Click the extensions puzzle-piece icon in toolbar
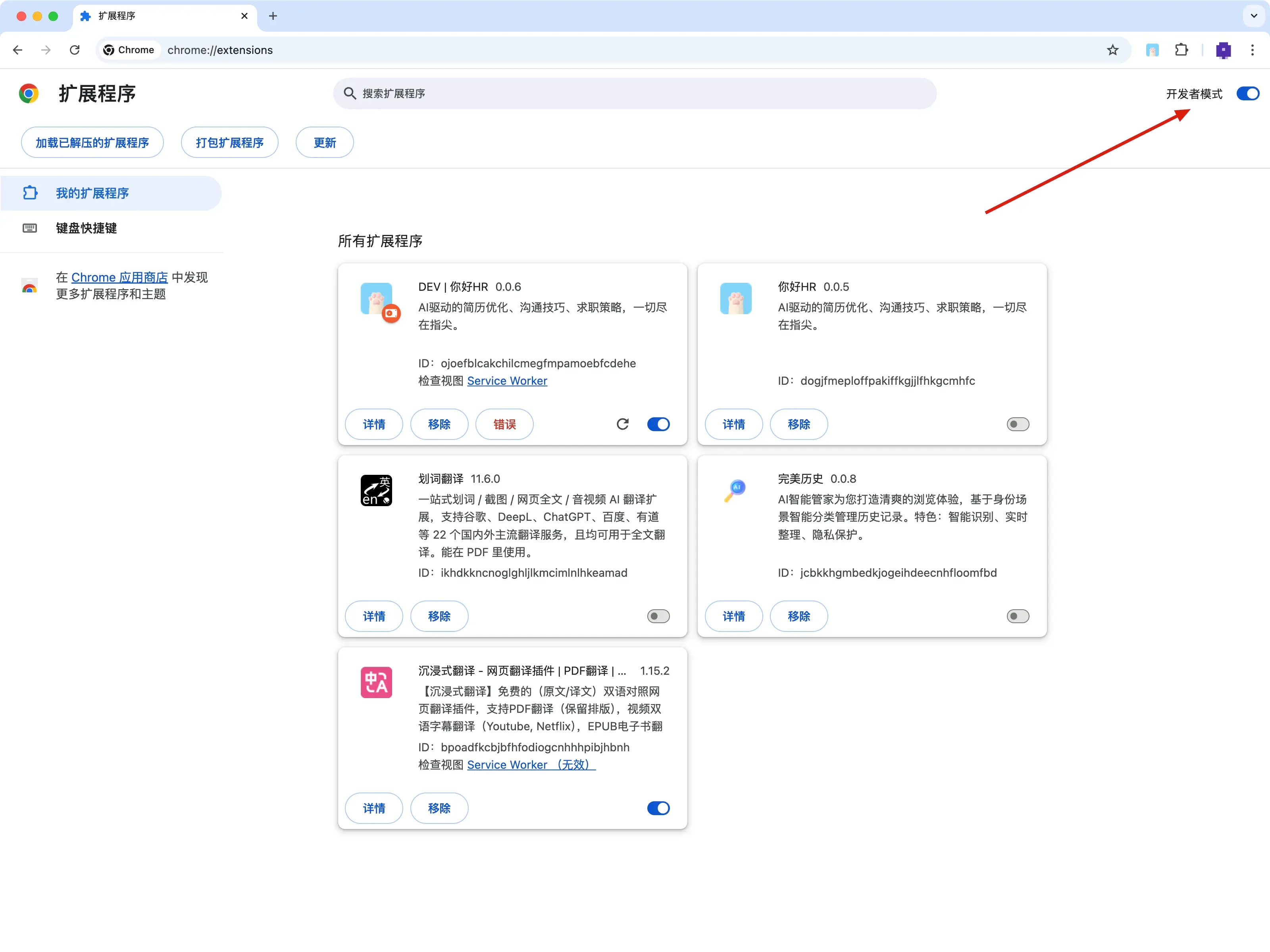 1182,50
